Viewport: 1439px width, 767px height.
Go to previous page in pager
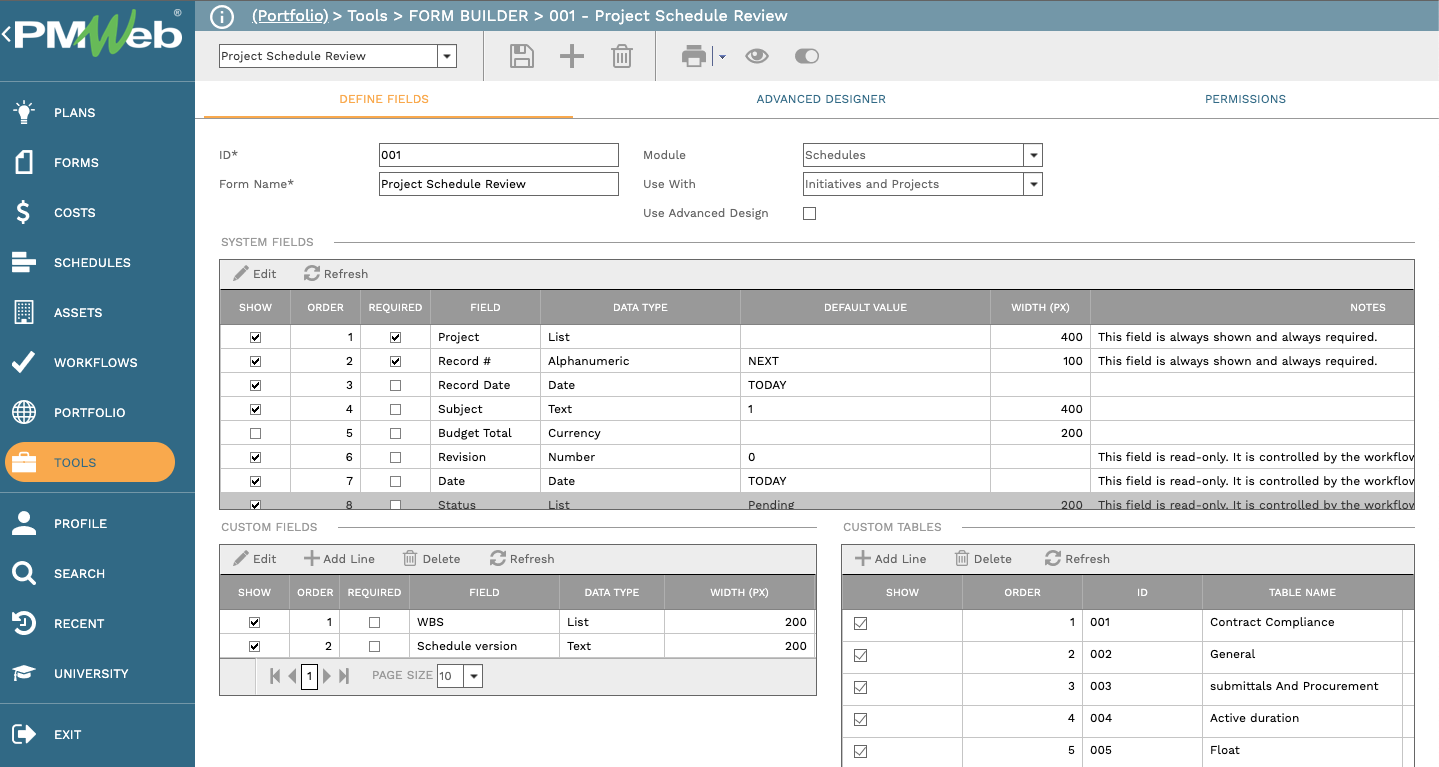(292, 676)
